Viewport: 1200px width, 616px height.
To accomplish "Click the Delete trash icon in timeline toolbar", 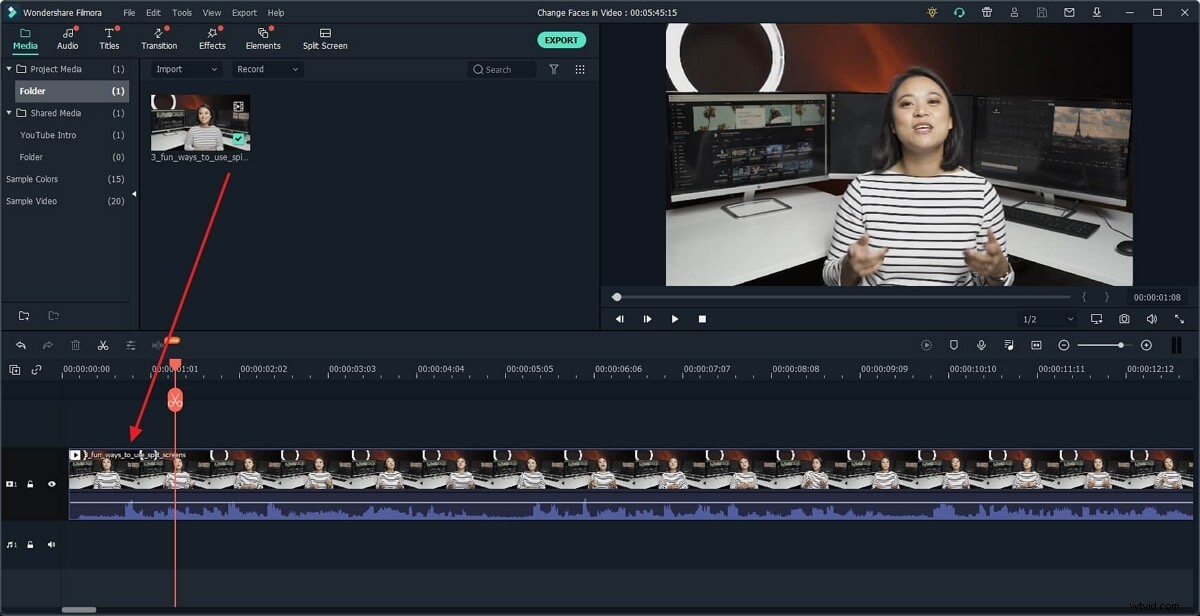I will 75,344.
